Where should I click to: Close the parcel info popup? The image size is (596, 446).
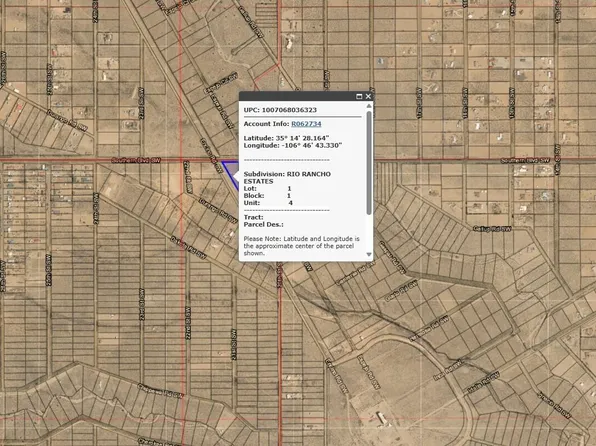368,96
